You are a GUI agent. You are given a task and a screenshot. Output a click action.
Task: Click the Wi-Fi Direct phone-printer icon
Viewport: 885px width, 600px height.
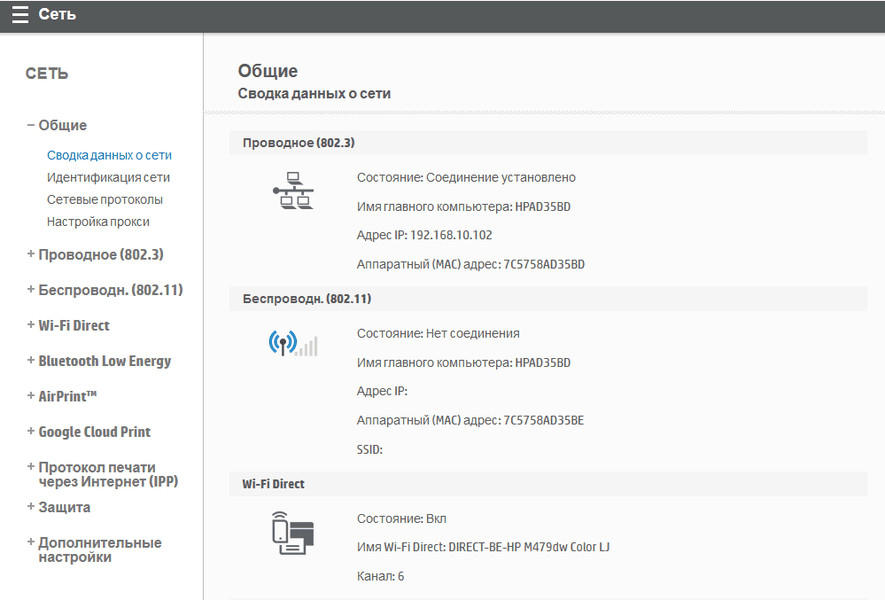[x=293, y=533]
